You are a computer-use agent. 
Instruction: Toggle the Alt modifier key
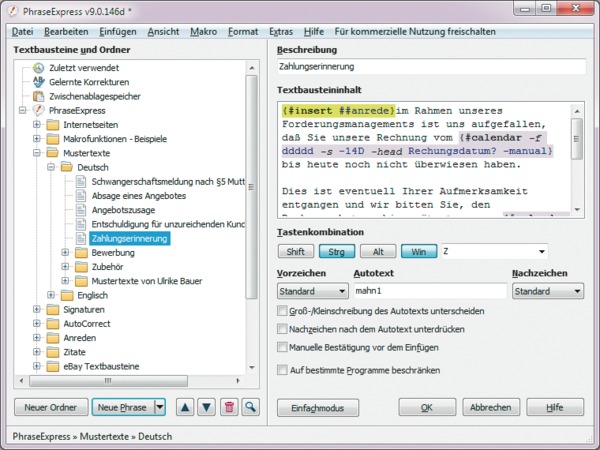378,251
